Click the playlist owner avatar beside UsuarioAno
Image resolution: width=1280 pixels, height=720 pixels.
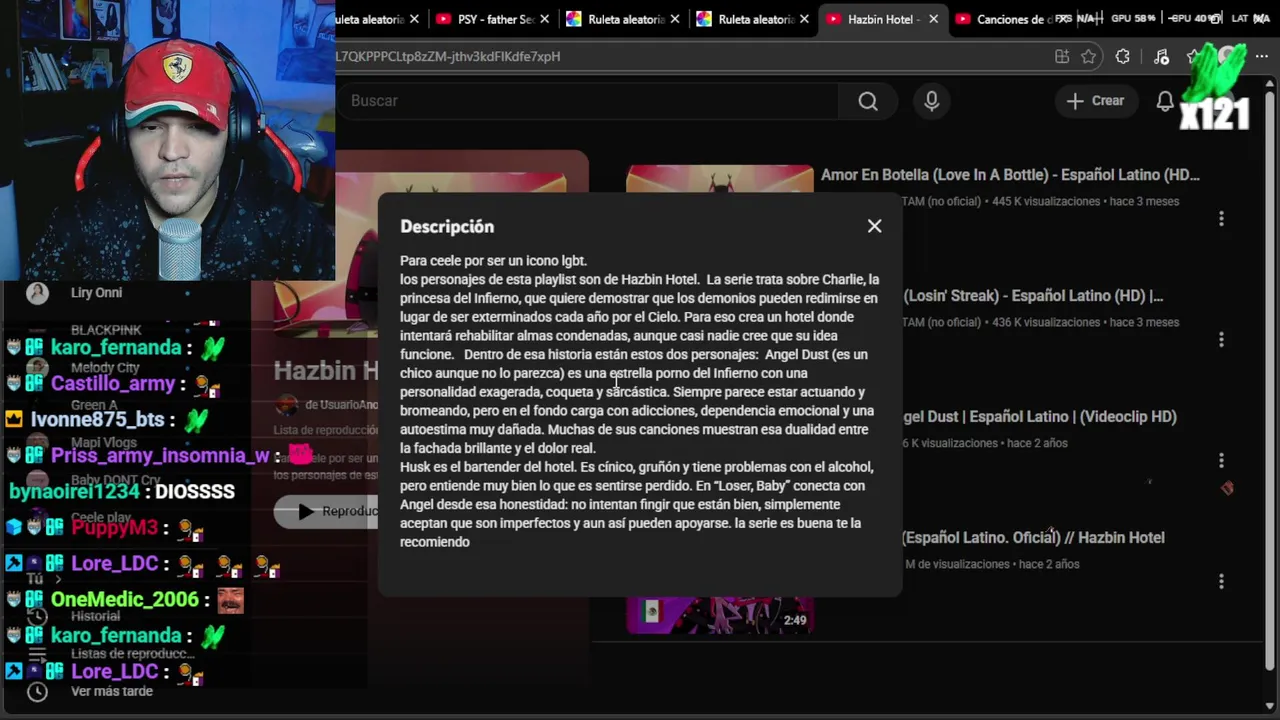click(x=287, y=405)
